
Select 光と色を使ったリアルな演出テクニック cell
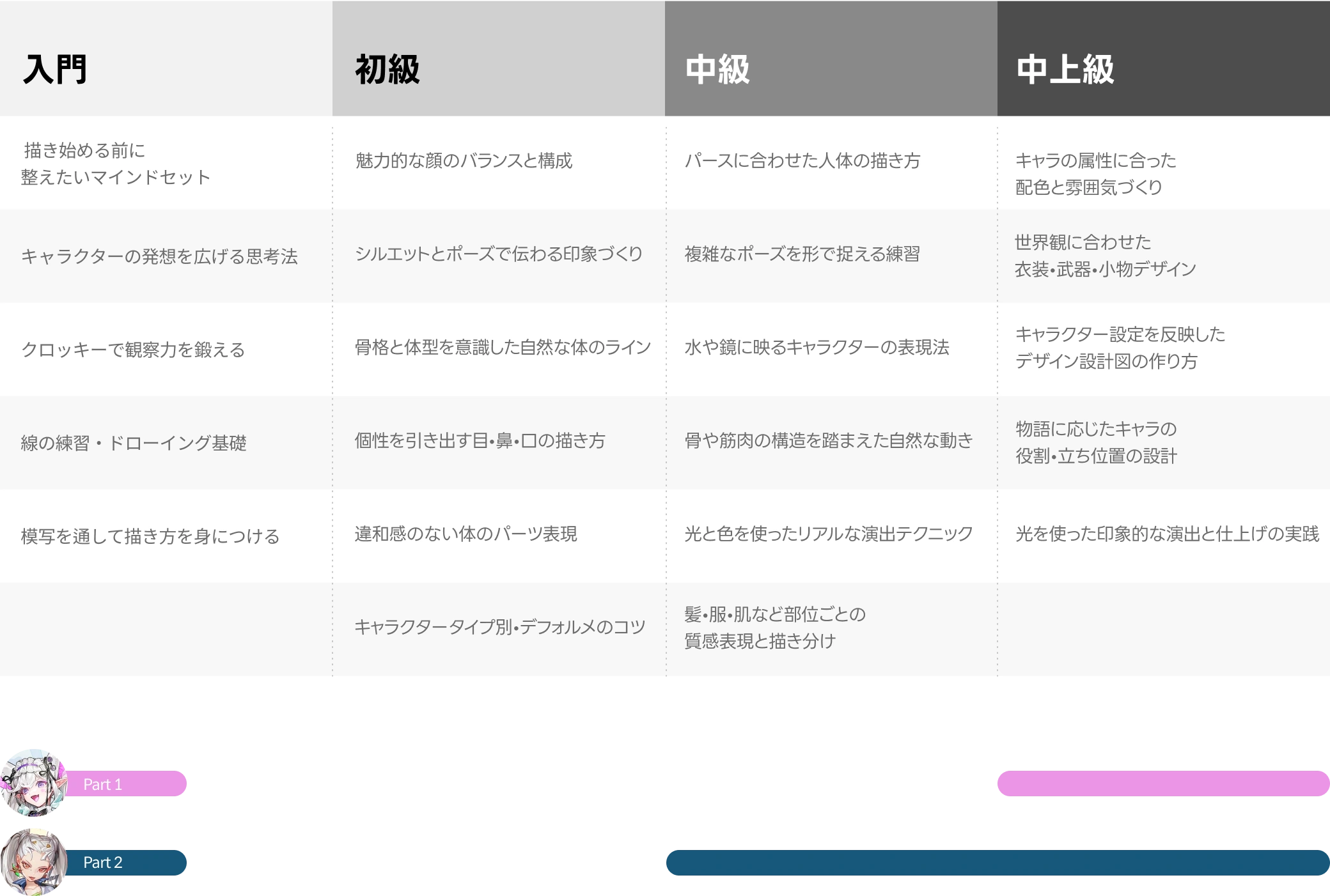coord(831,536)
